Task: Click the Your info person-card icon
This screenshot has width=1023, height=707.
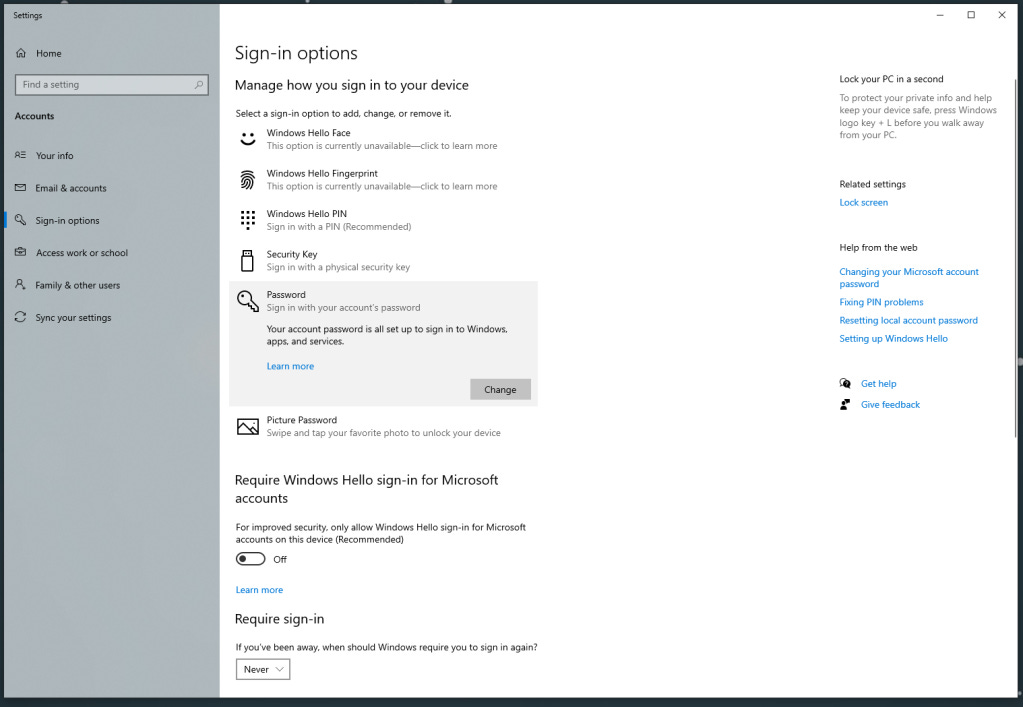Action: [x=21, y=155]
